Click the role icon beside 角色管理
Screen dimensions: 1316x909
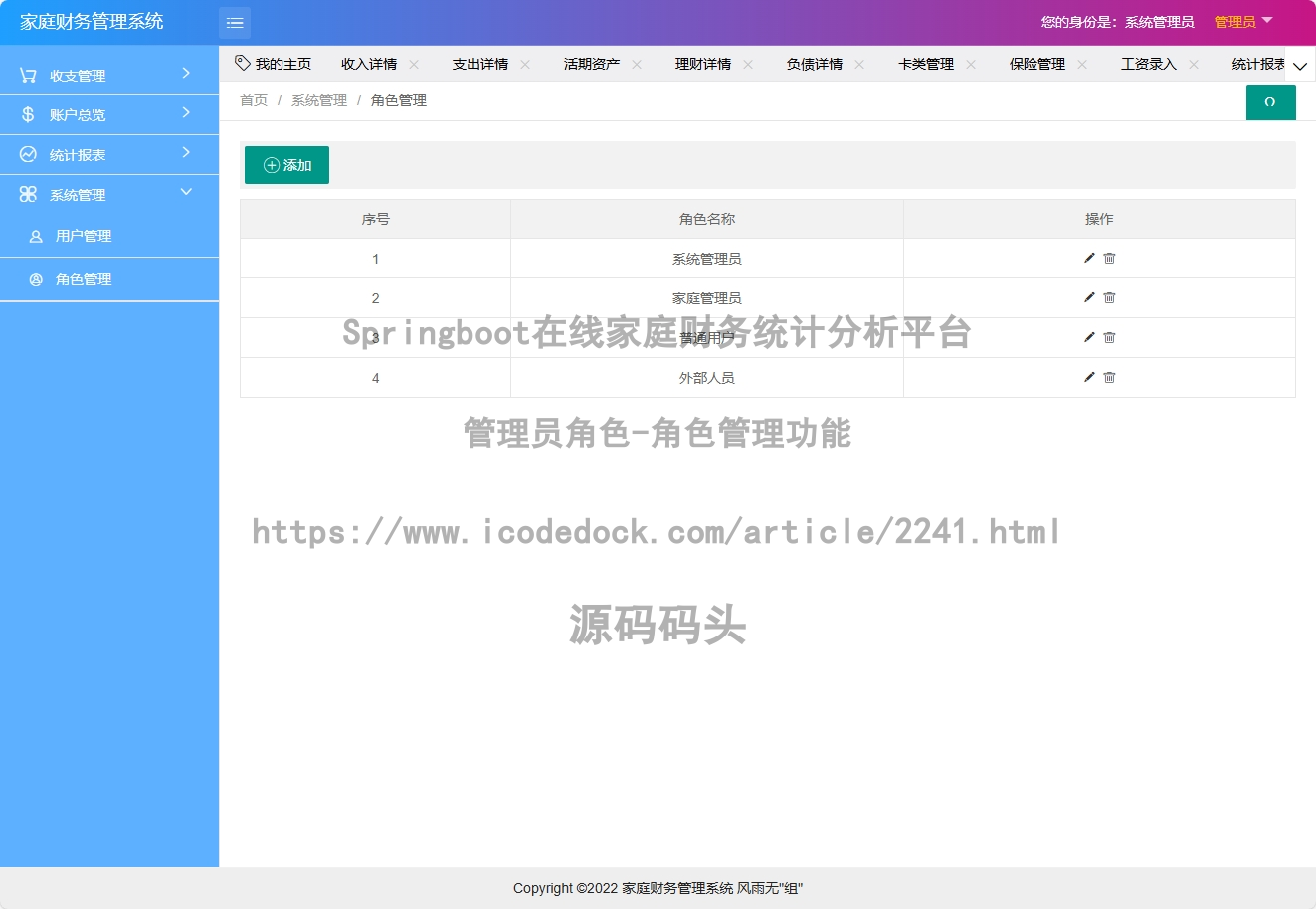[x=36, y=279]
